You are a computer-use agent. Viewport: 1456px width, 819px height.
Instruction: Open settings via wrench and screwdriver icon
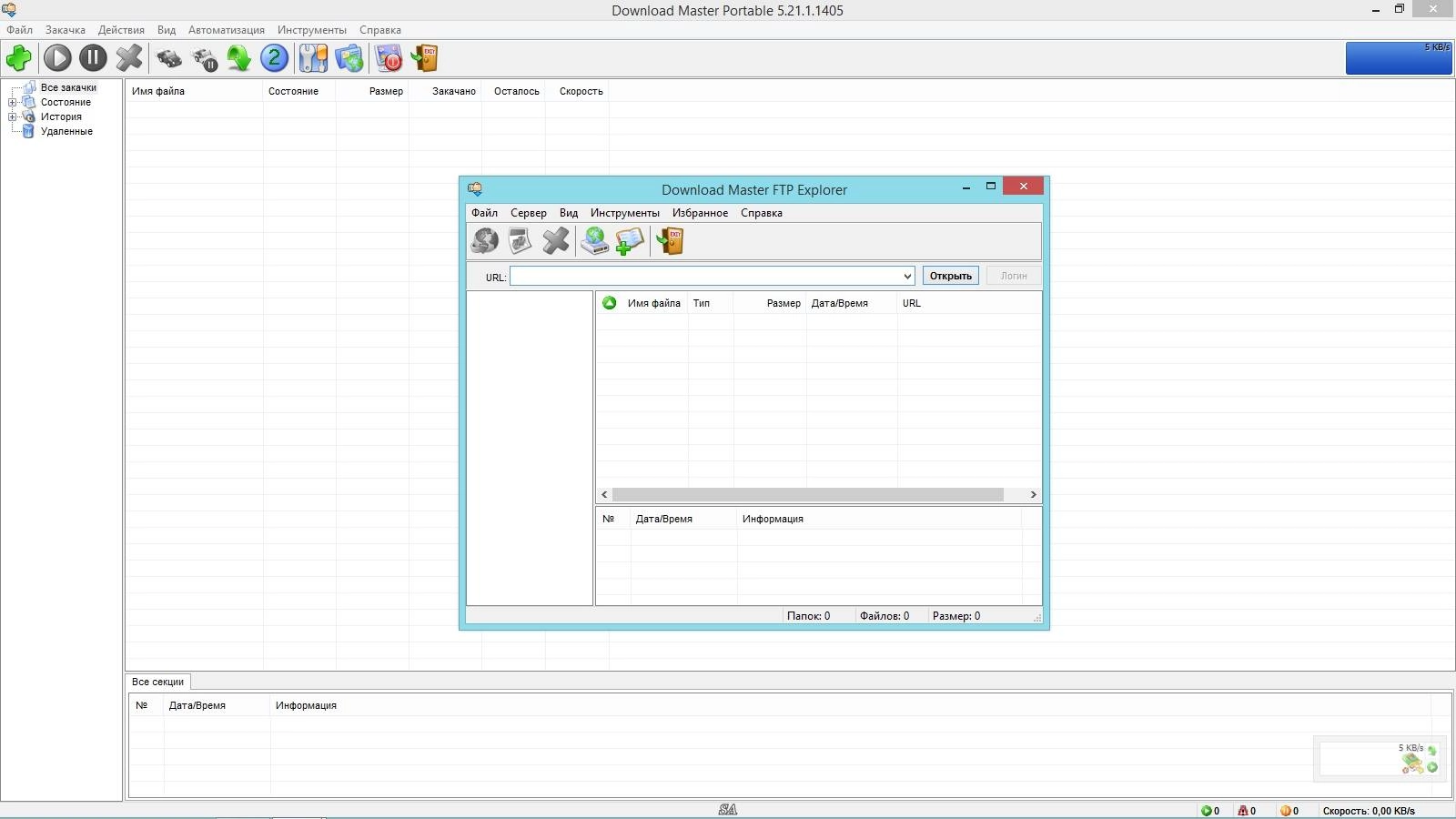(x=313, y=58)
